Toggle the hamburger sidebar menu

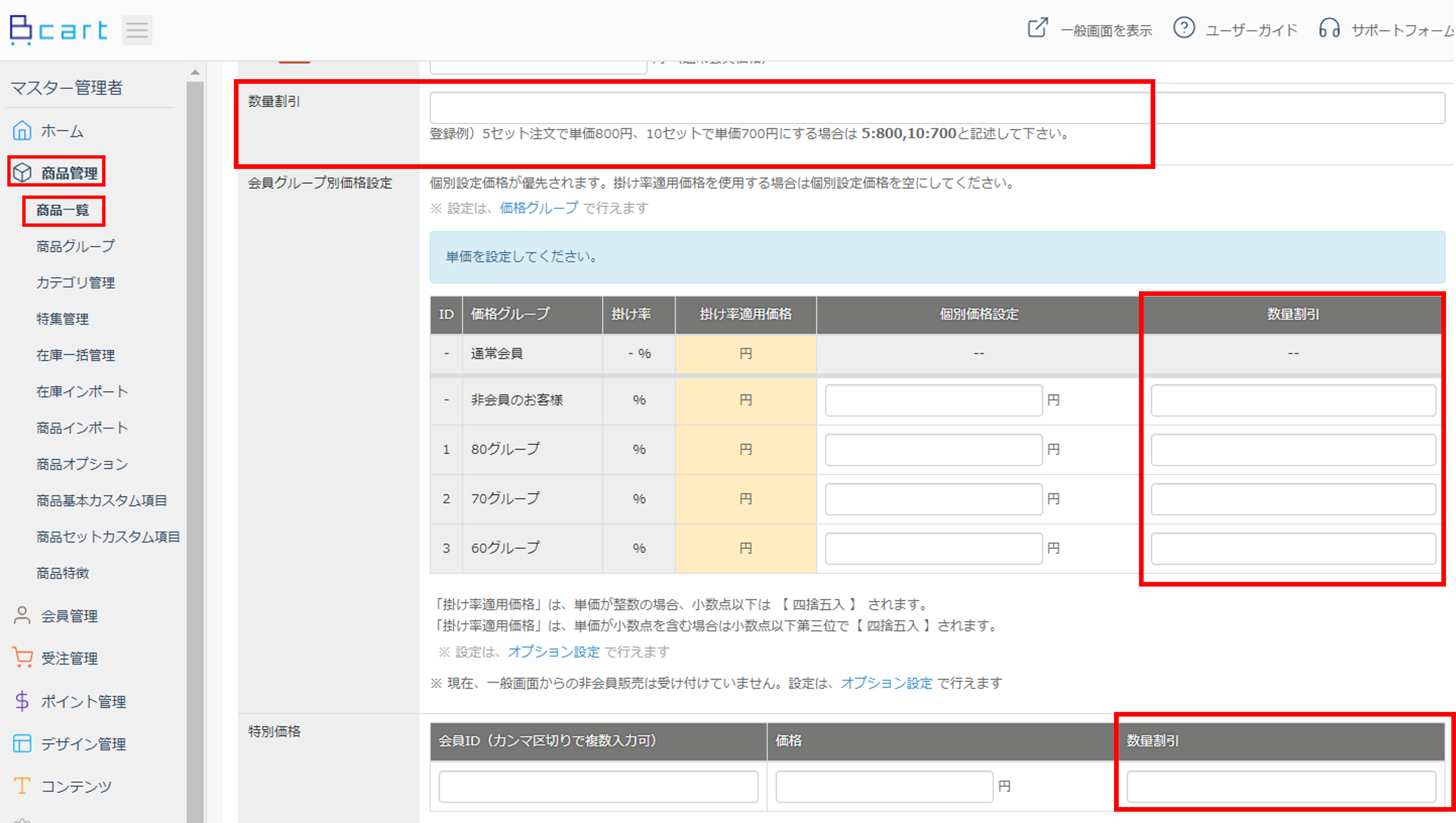[137, 30]
